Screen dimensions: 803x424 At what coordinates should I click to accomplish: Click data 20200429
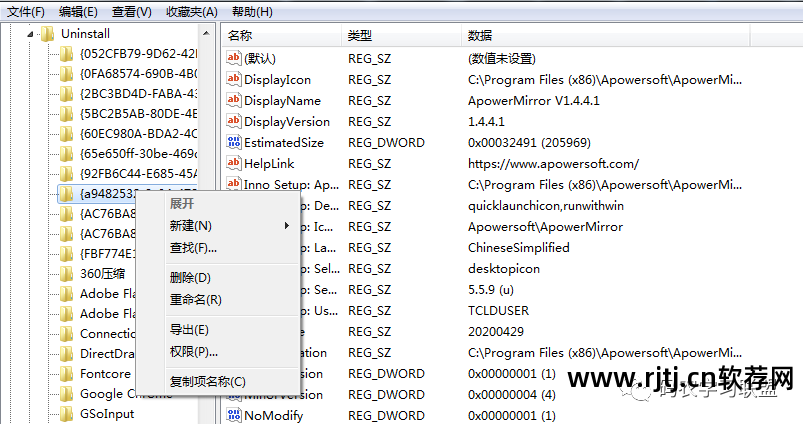pyautogui.click(x=496, y=332)
